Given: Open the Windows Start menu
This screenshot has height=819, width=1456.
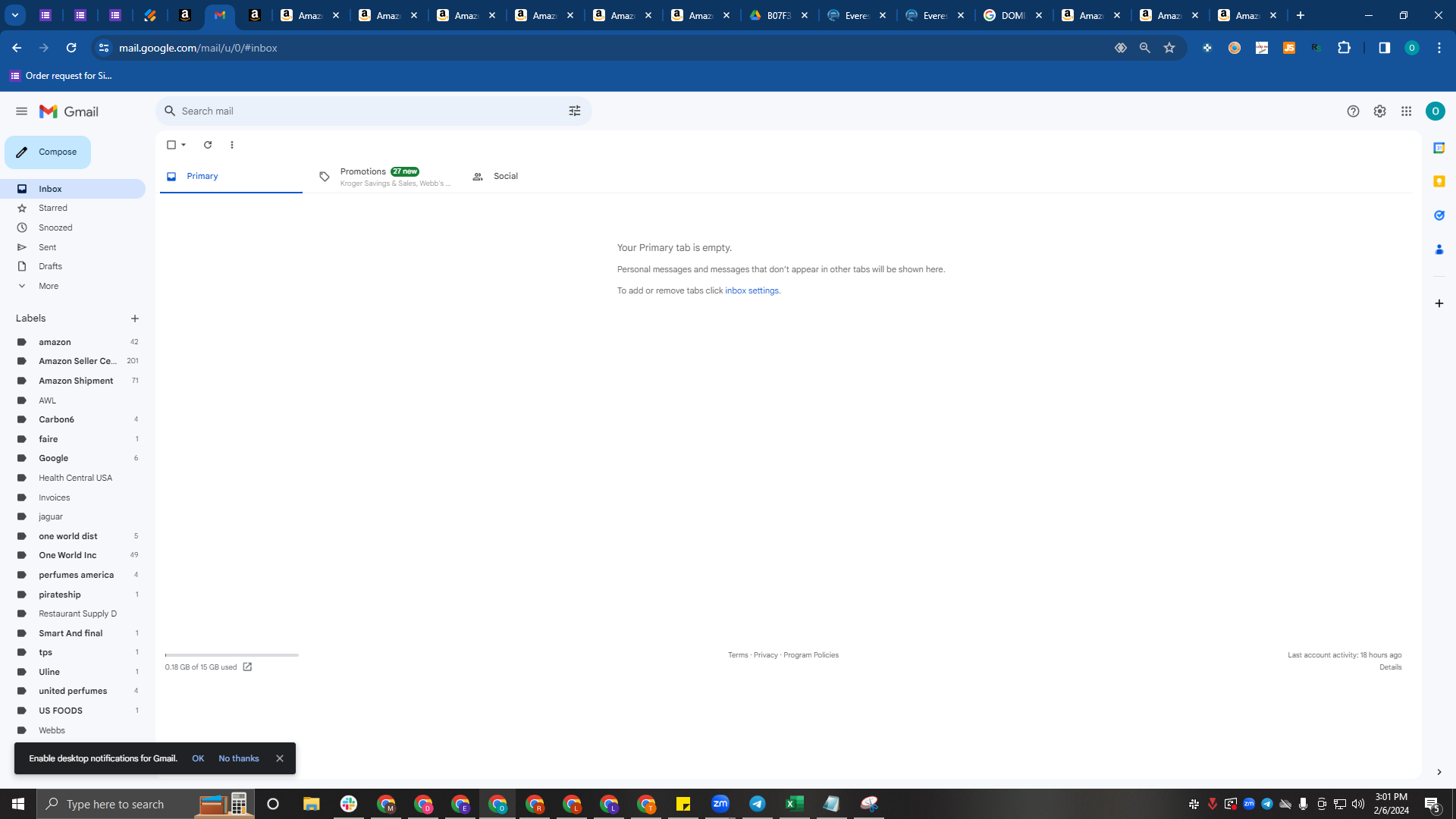Looking at the screenshot, I should (18, 804).
